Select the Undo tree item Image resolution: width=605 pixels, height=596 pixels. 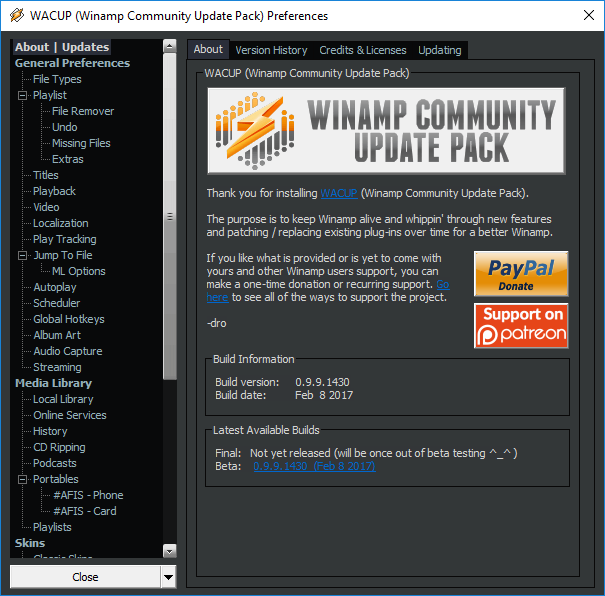(64, 127)
